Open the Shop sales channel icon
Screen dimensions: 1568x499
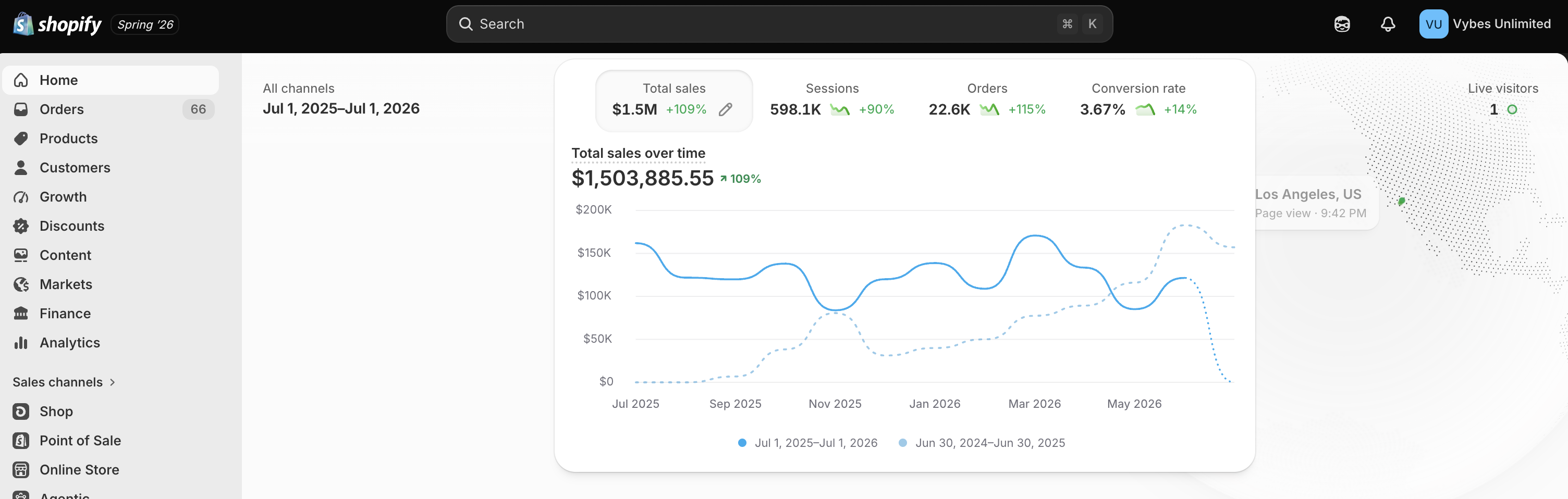tap(21, 411)
